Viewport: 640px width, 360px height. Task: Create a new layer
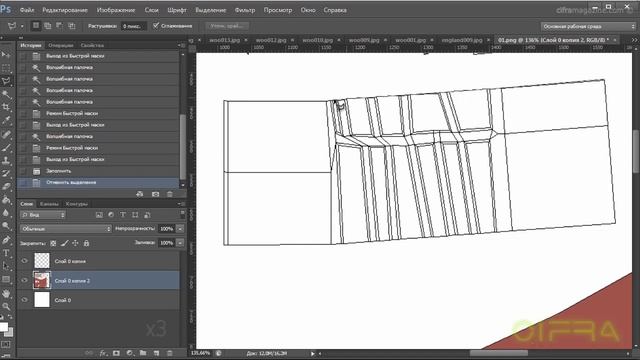point(156,353)
